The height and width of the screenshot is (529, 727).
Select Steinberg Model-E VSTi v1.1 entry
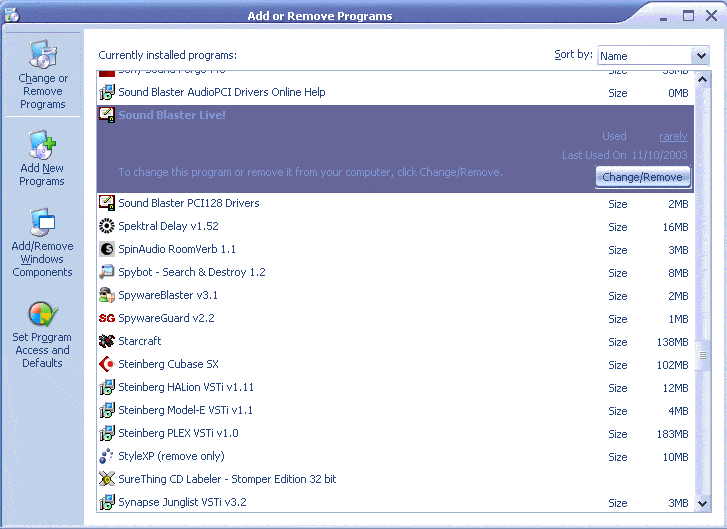point(395,410)
